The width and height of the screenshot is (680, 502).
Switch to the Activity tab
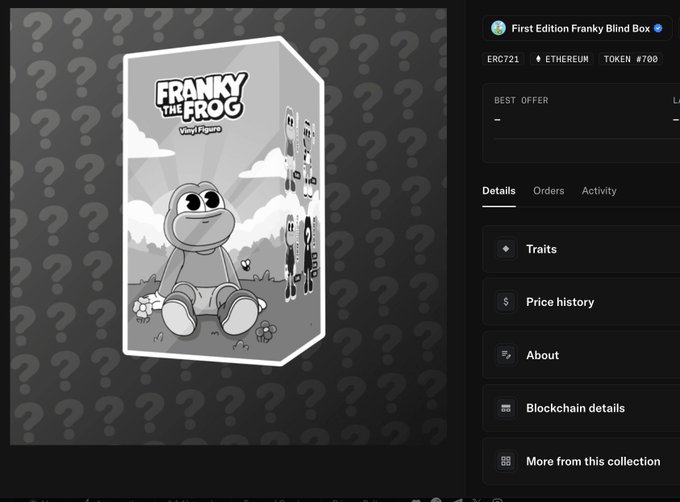pos(599,191)
